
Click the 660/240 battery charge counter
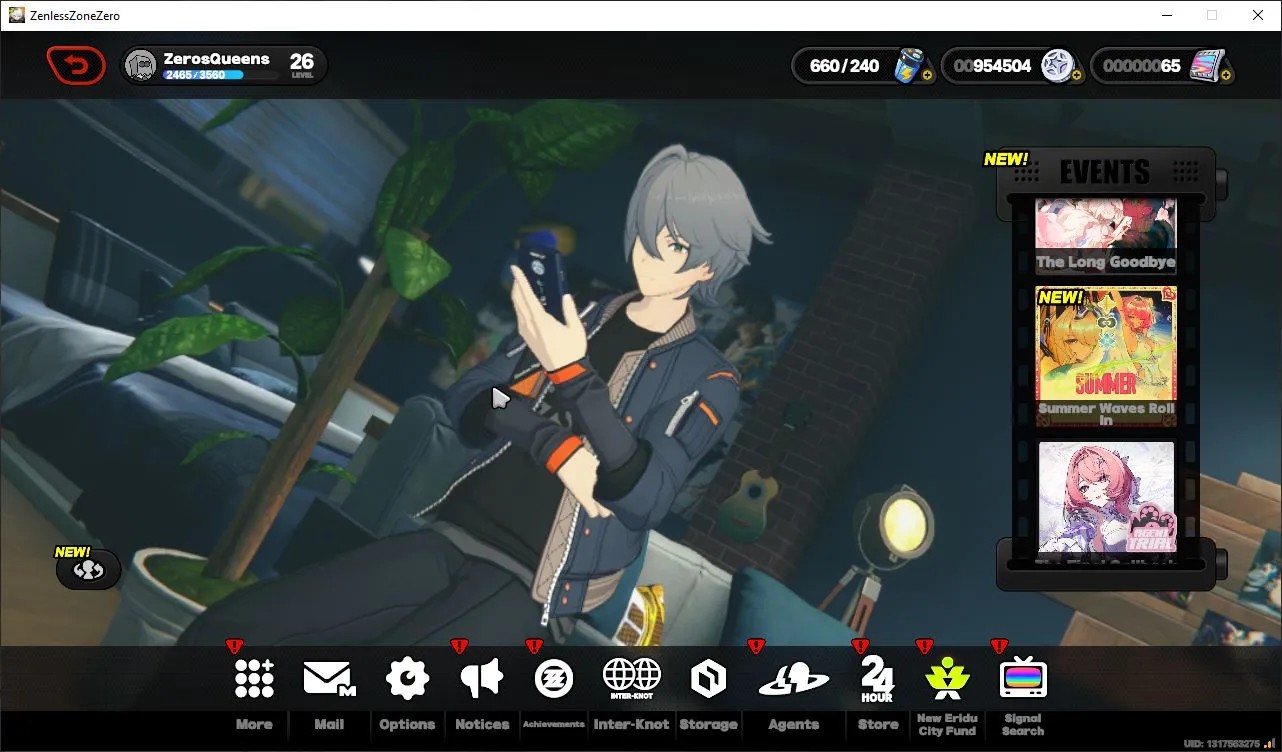coord(845,66)
